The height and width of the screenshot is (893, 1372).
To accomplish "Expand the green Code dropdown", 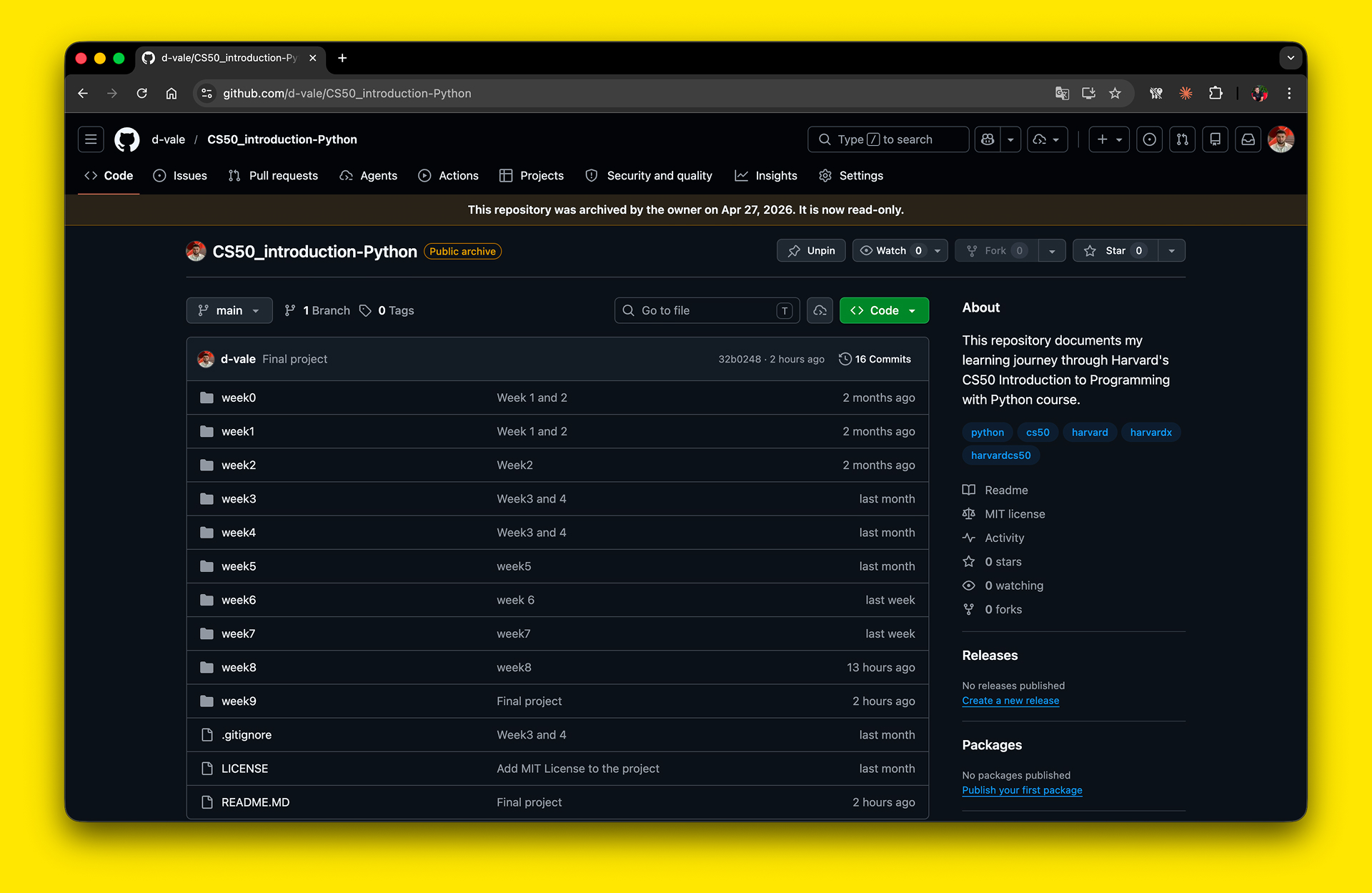I will (884, 310).
